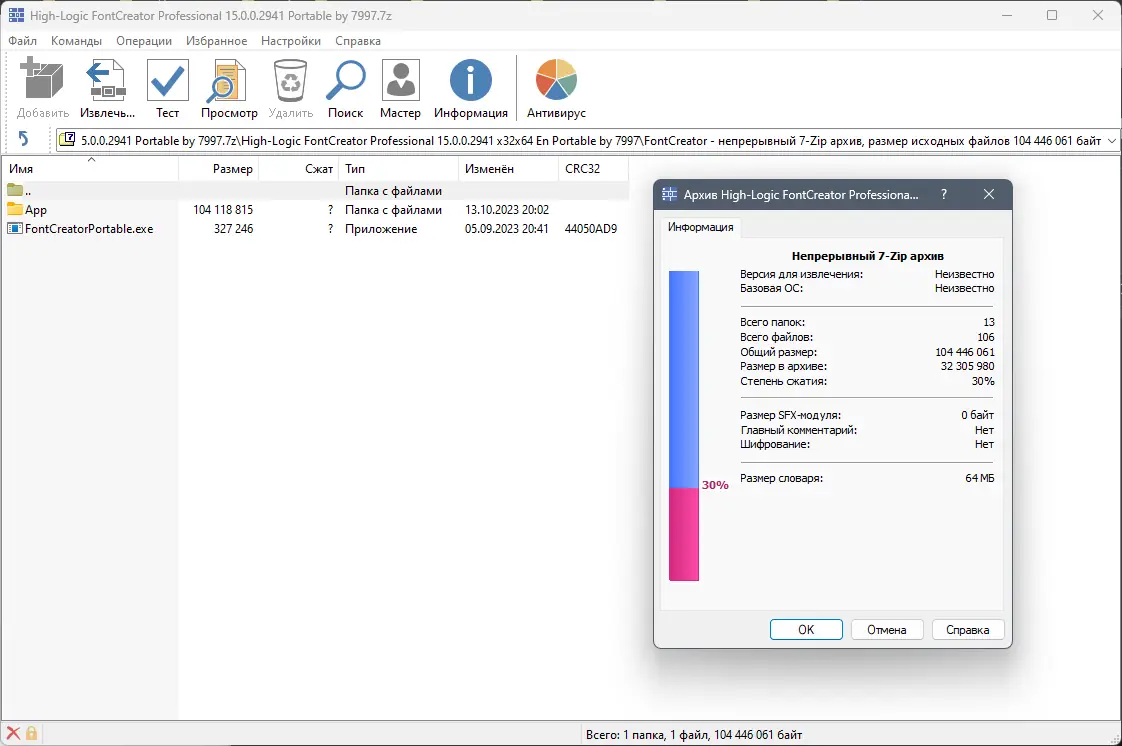The image size is (1122, 746).
Task: Confirm dialog with the OK button
Action: [806, 629]
